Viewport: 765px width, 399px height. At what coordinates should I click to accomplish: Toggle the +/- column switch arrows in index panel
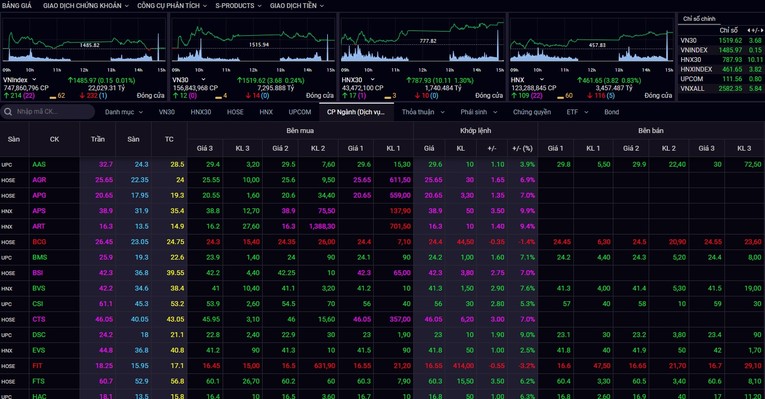pos(755,30)
